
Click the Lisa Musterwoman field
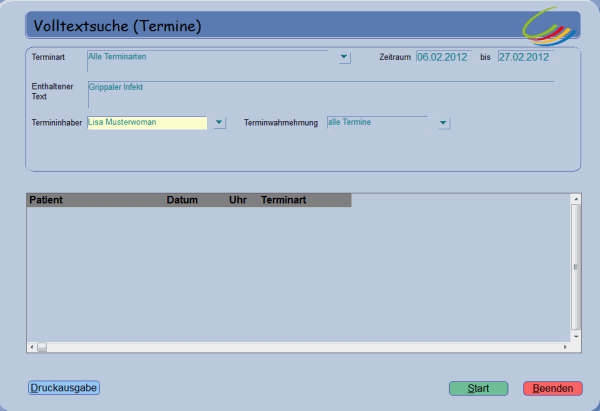[x=147, y=122]
